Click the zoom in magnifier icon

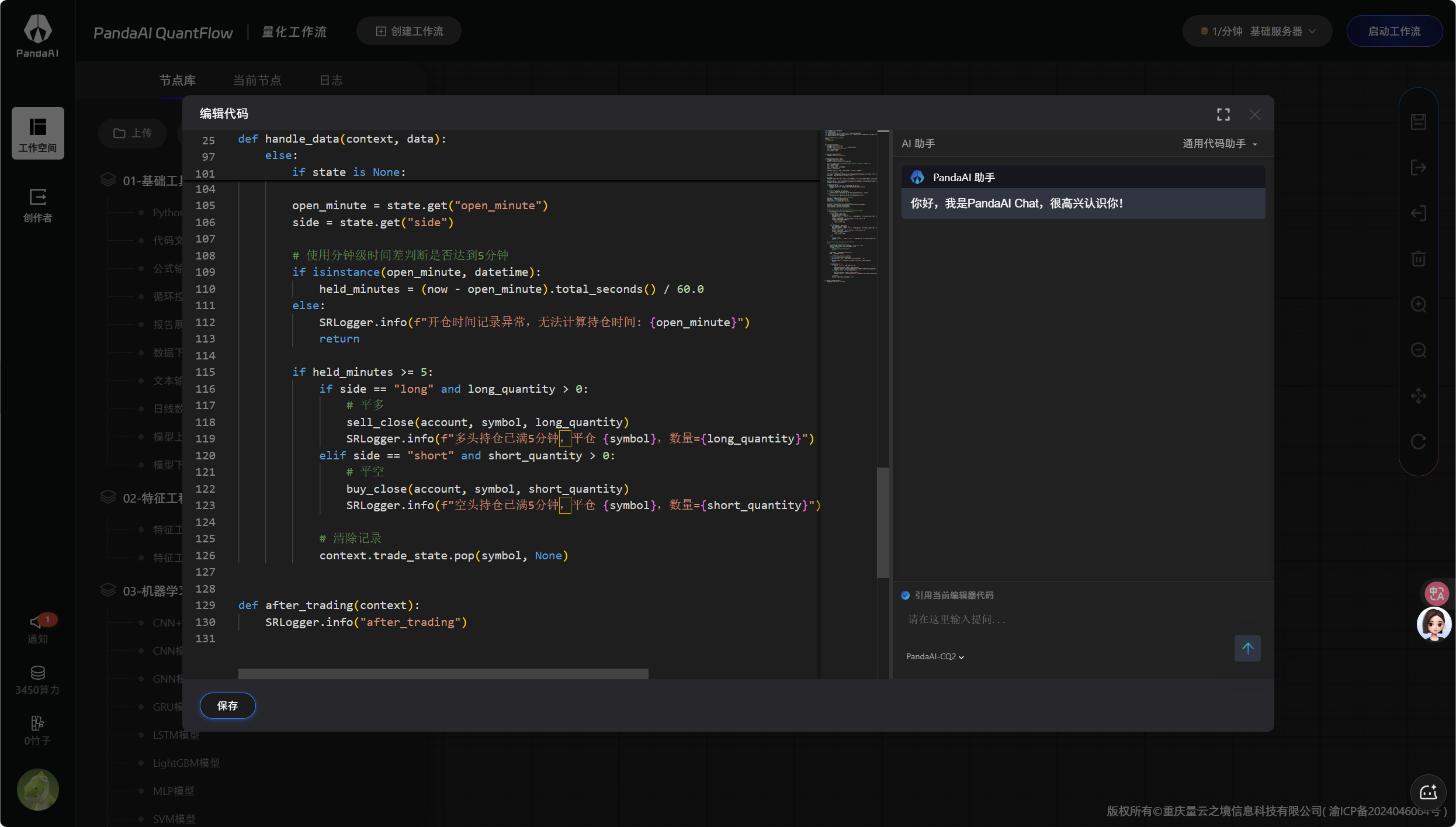click(x=1419, y=304)
